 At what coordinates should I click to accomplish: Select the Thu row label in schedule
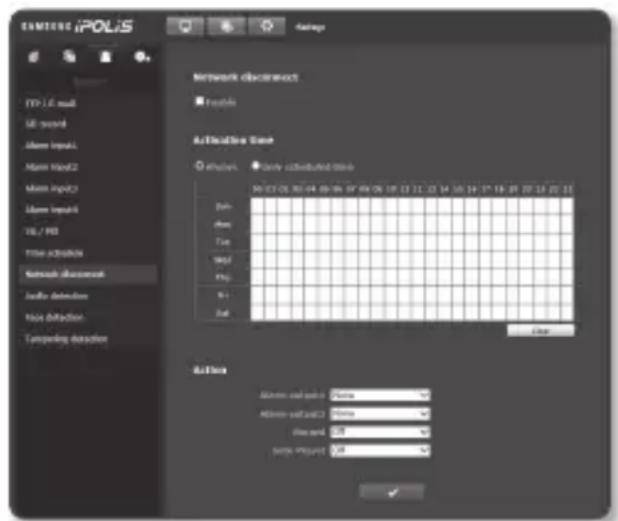223,277
